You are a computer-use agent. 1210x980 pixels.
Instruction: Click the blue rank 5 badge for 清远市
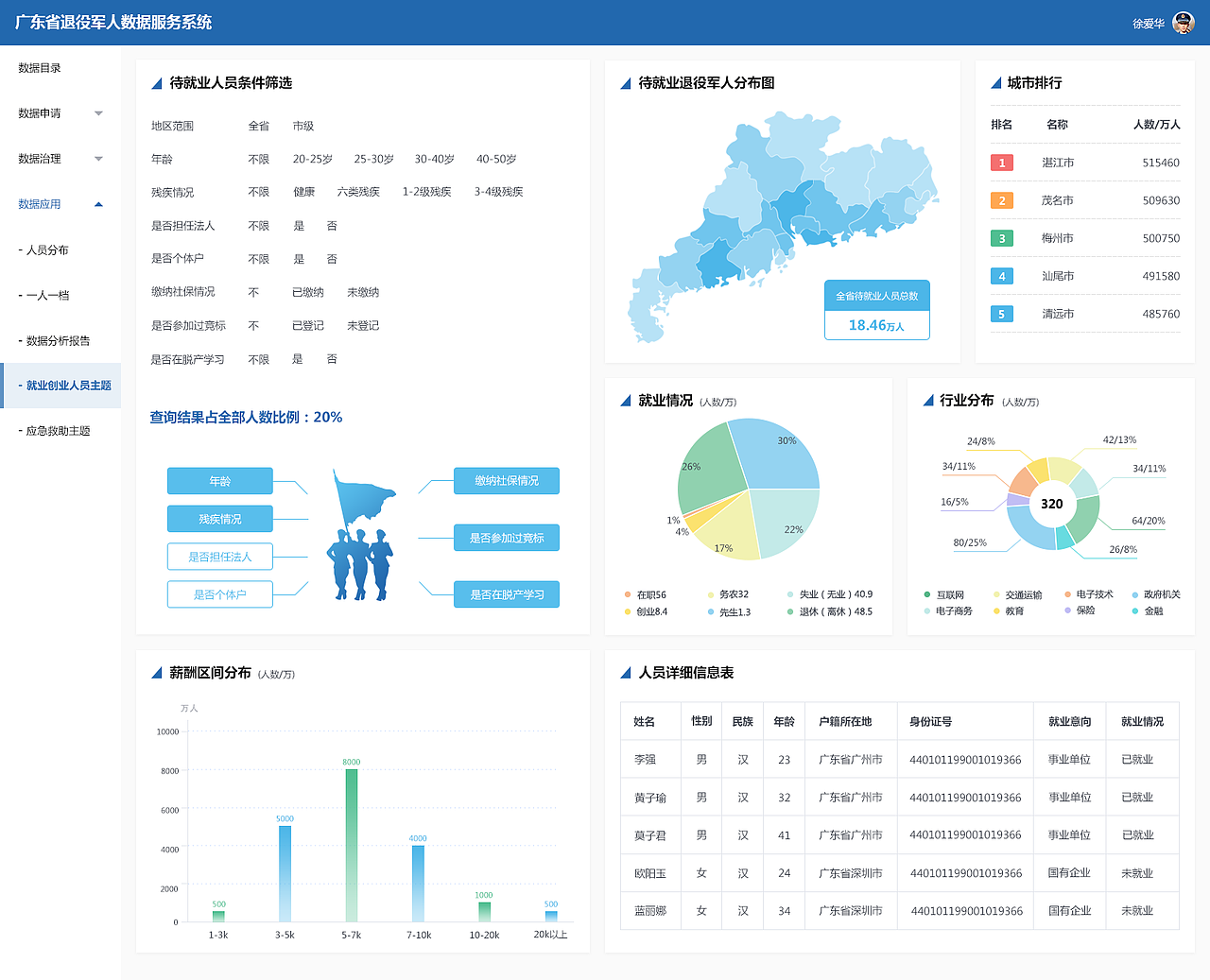click(x=1002, y=314)
